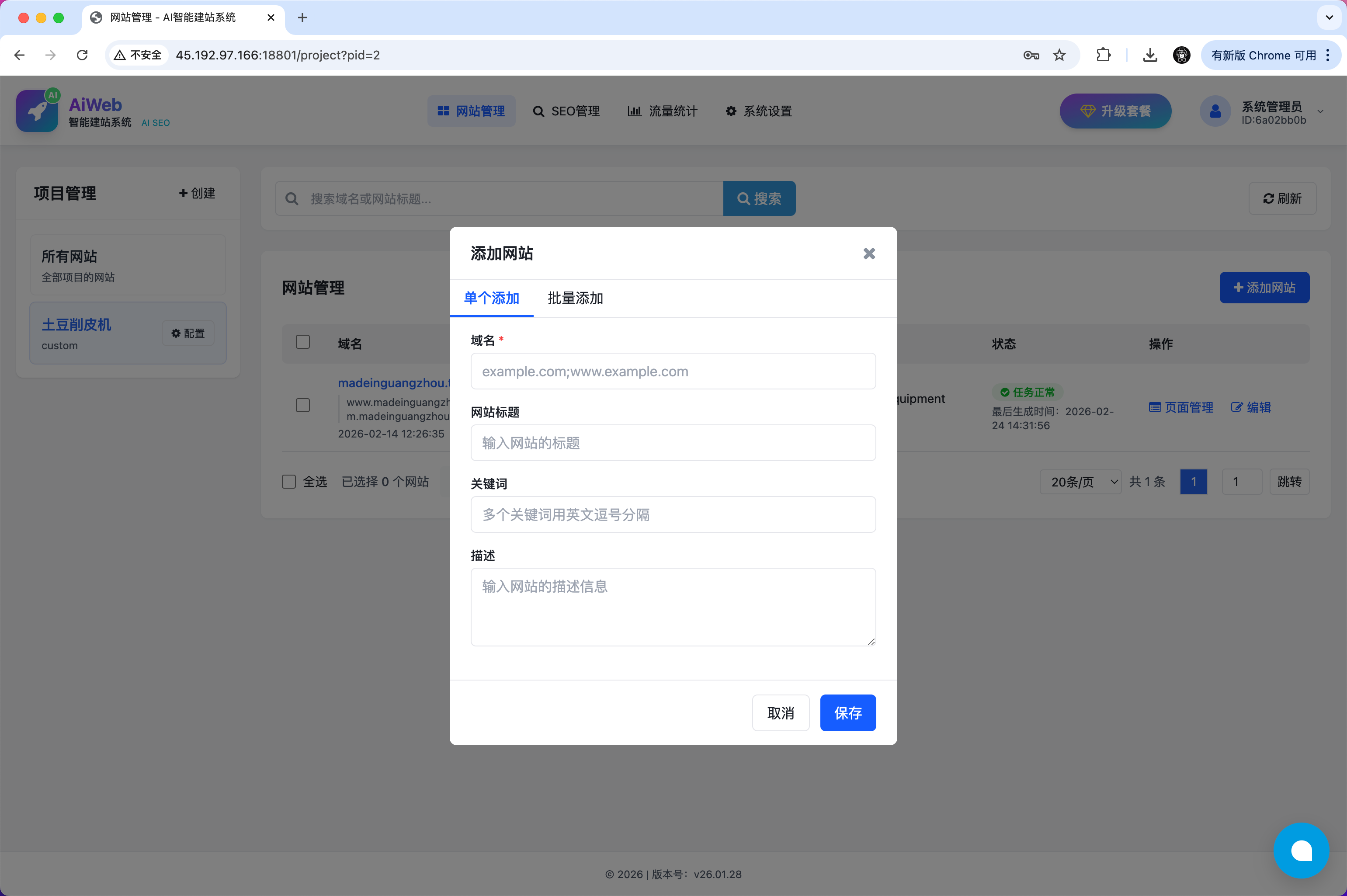Reload the page with refresh icon
Image resolution: width=1347 pixels, height=896 pixels.
coord(82,55)
